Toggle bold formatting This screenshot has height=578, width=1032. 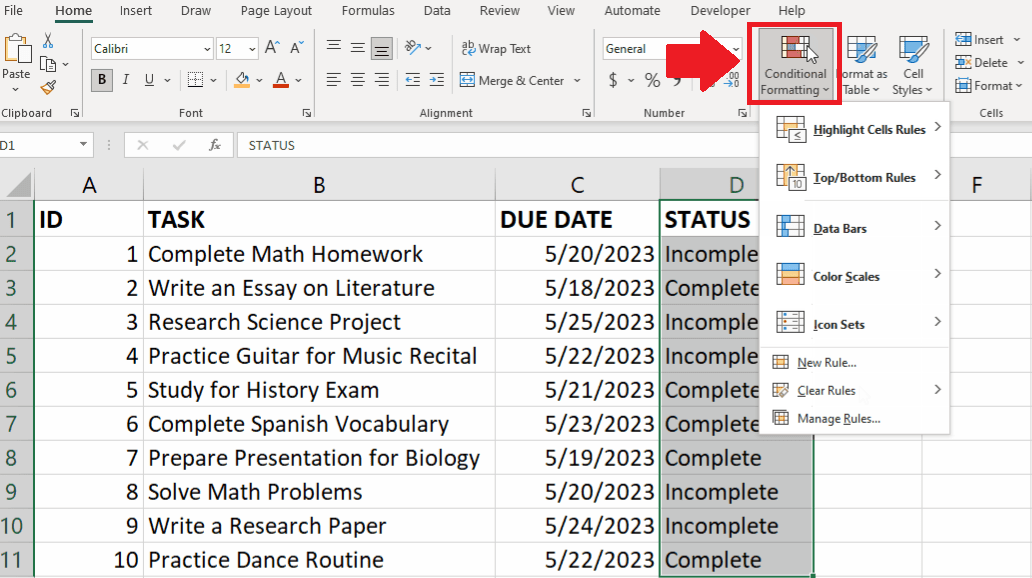tap(100, 80)
